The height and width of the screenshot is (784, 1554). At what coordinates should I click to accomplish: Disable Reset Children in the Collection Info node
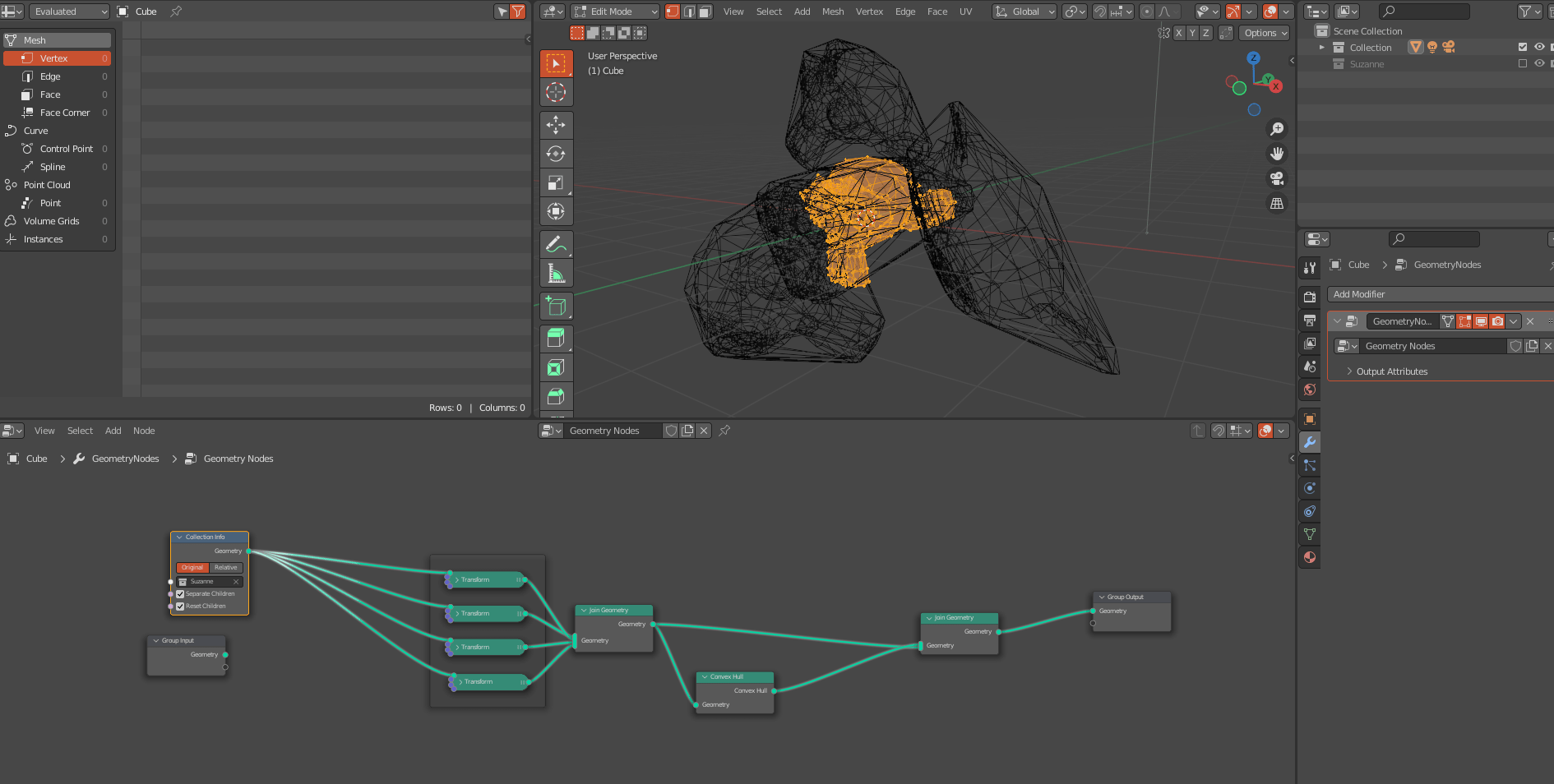click(180, 606)
